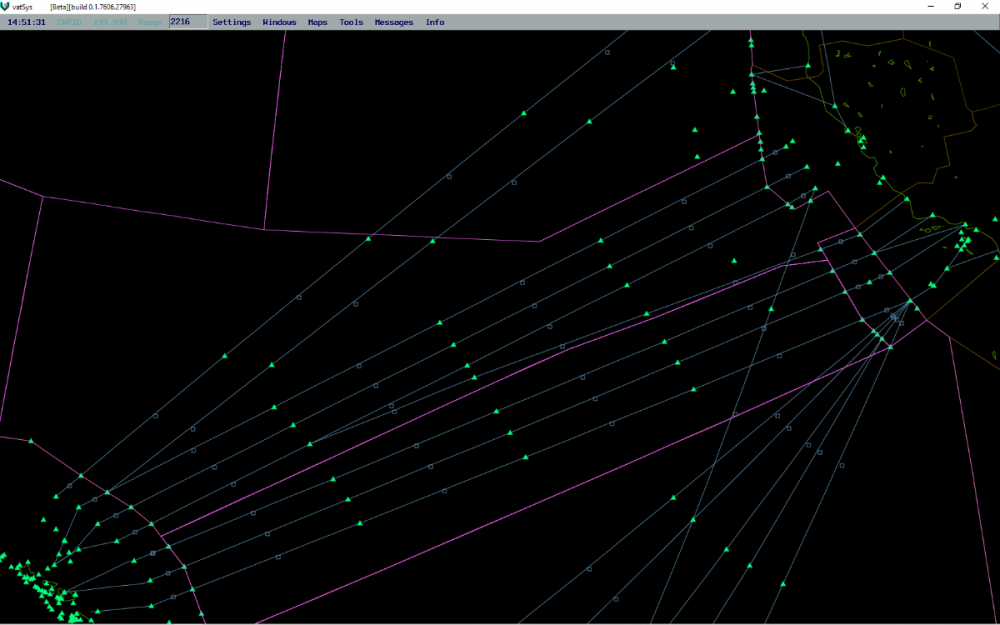1000x625 pixels.
Task: Click the Range input field showing 2216
Action: tap(188, 21)
